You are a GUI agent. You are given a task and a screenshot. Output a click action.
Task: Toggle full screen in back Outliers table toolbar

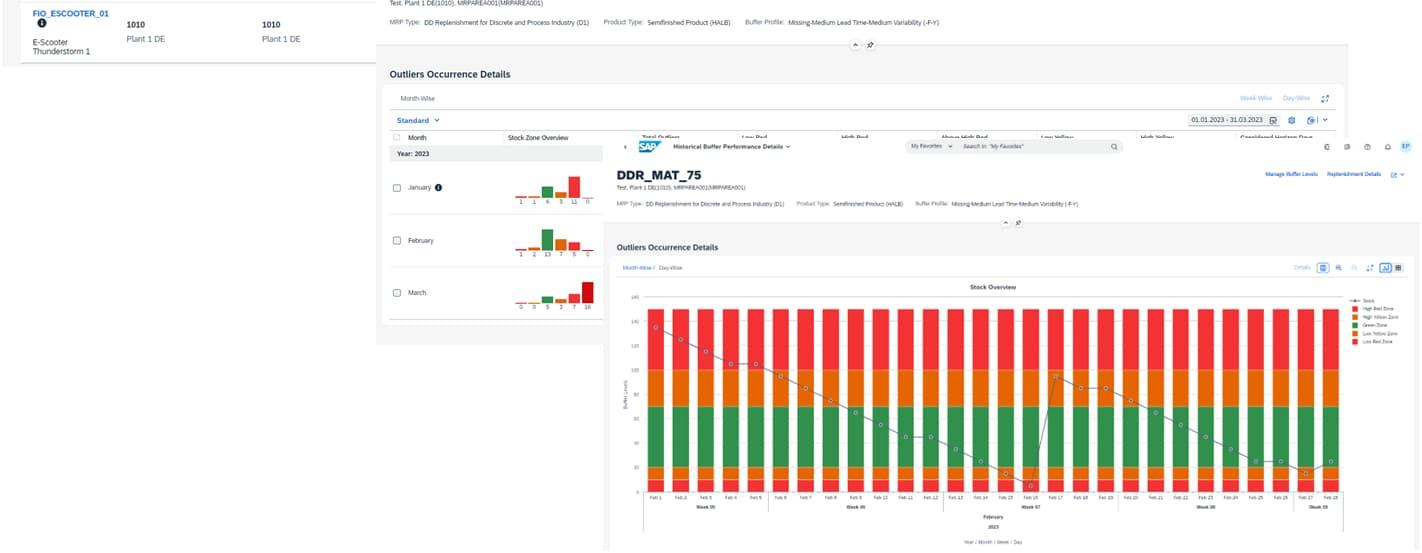pyautogui.click(x=1325, y=99)
